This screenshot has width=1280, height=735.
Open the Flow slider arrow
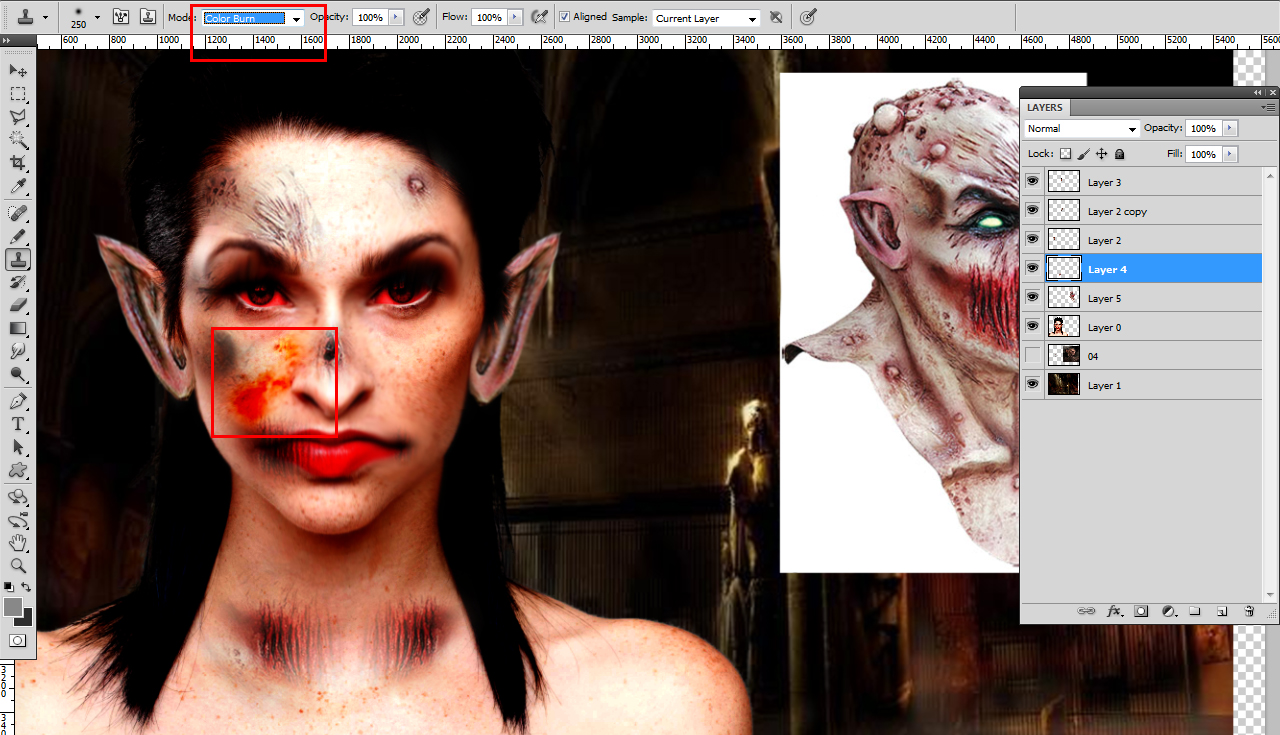515,17
